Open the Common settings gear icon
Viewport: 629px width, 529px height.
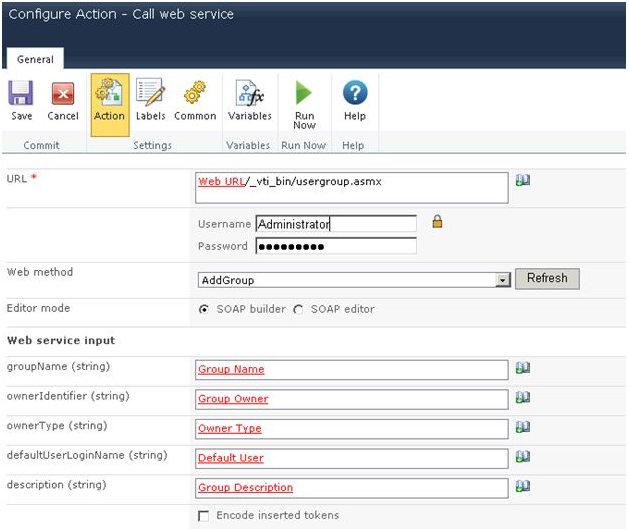(195, 92)
